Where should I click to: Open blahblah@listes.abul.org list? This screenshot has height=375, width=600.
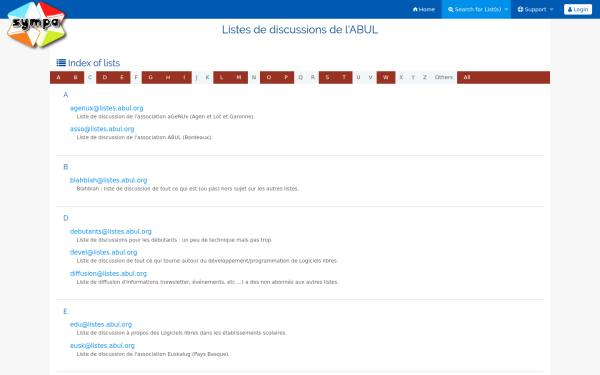[x=108, y=180]
